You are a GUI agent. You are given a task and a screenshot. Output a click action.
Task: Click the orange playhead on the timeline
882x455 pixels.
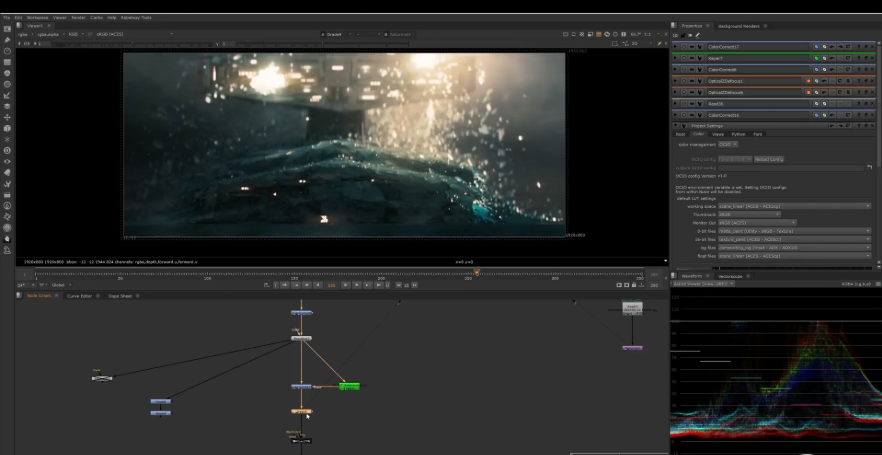[x=476, y=273]
